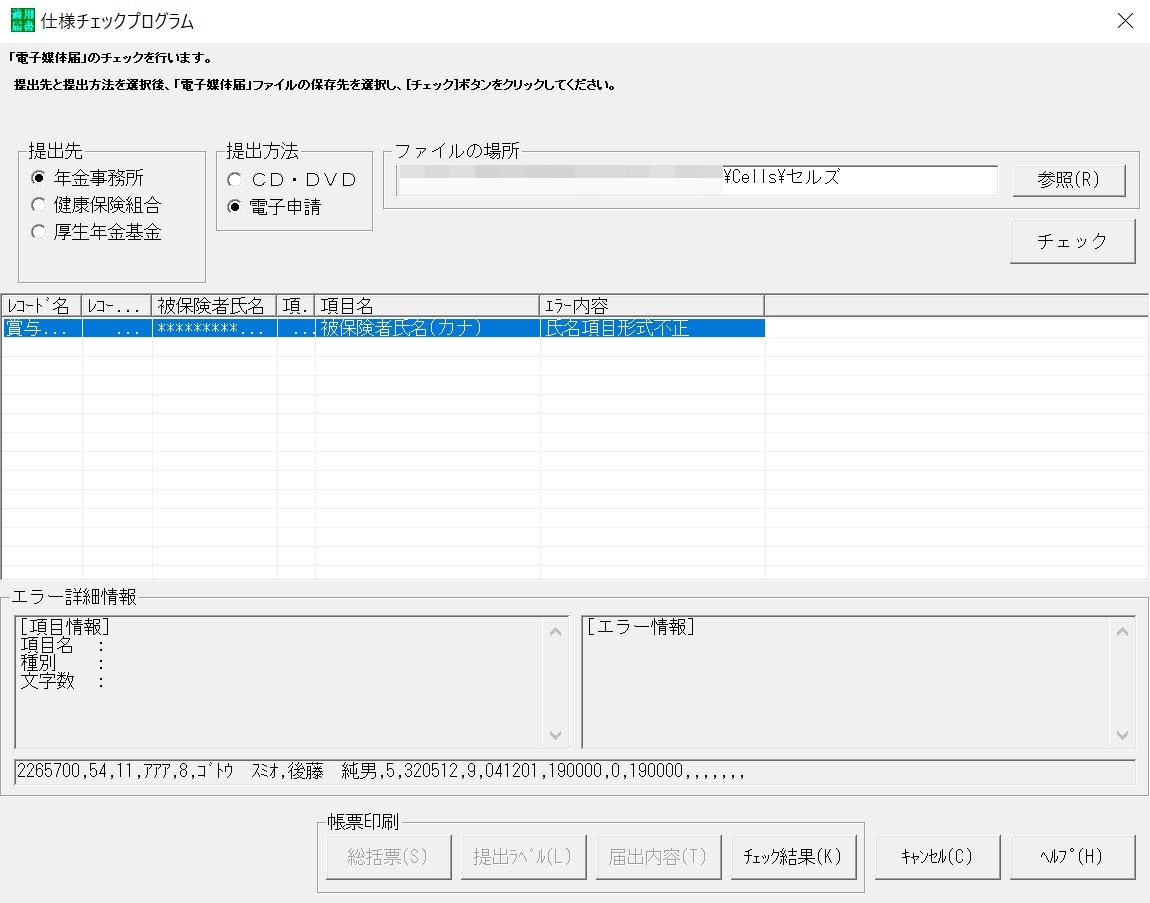Click the 総括票(S) print button

[x=388, y=857]
